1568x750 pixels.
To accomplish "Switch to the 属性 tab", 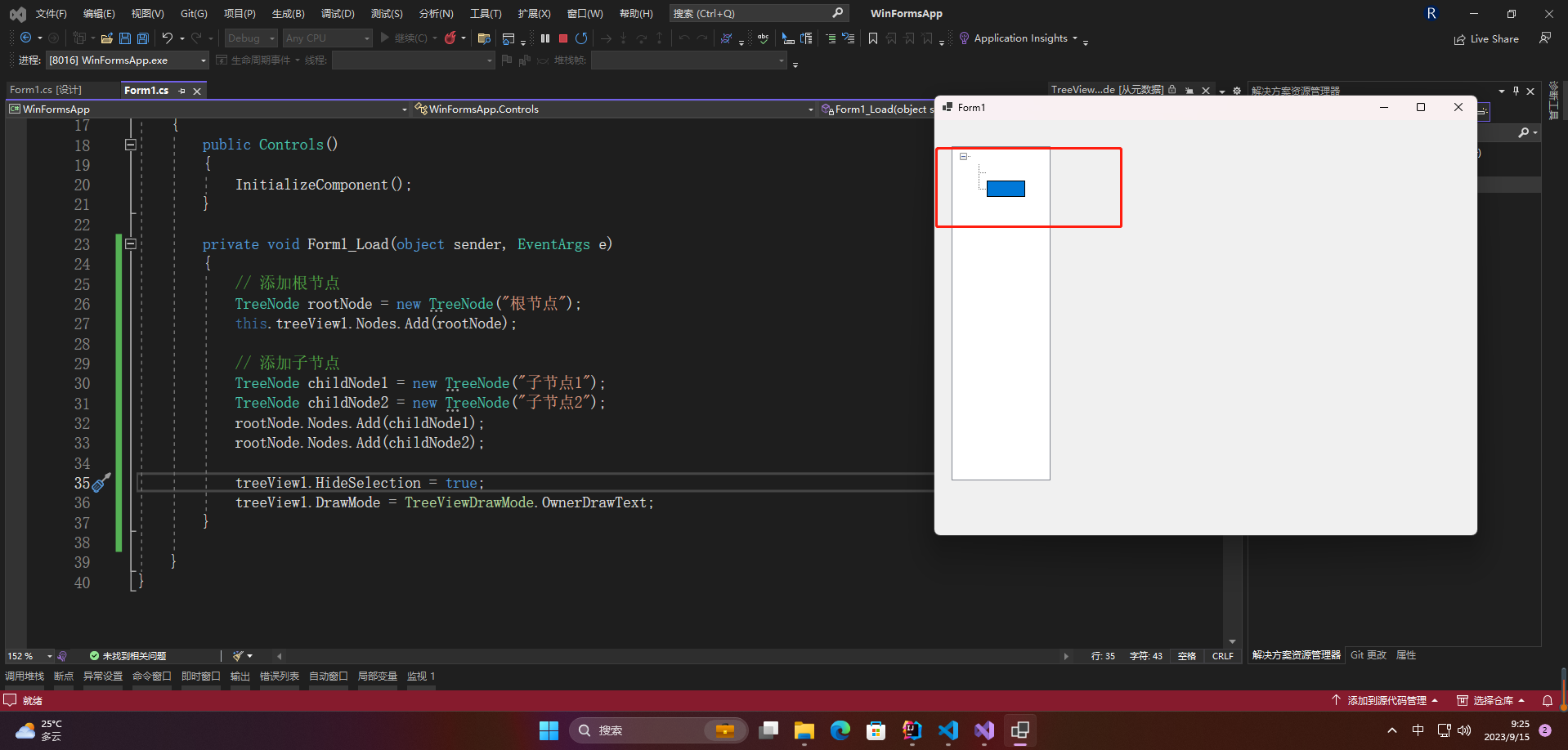I will (1406, 655).
